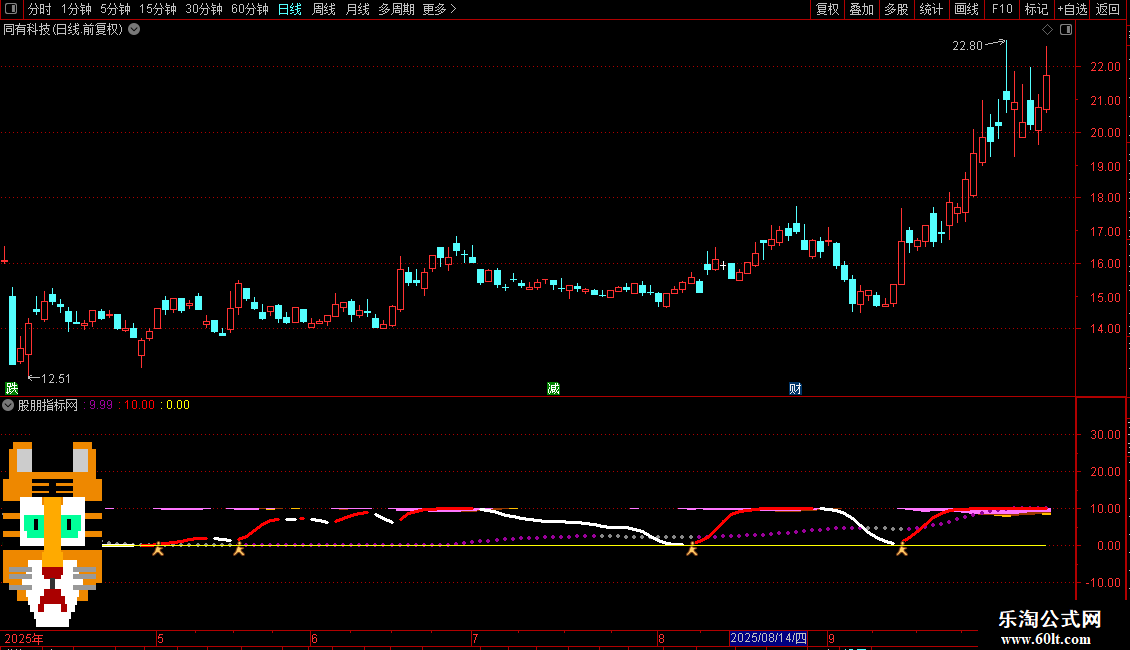Select the 5分钟 period

pos(115,9)
